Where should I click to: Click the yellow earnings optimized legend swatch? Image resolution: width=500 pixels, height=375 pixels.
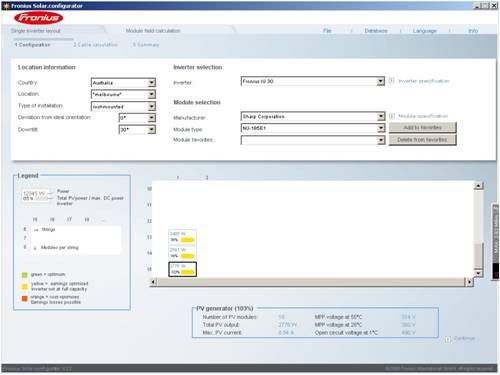25,287
